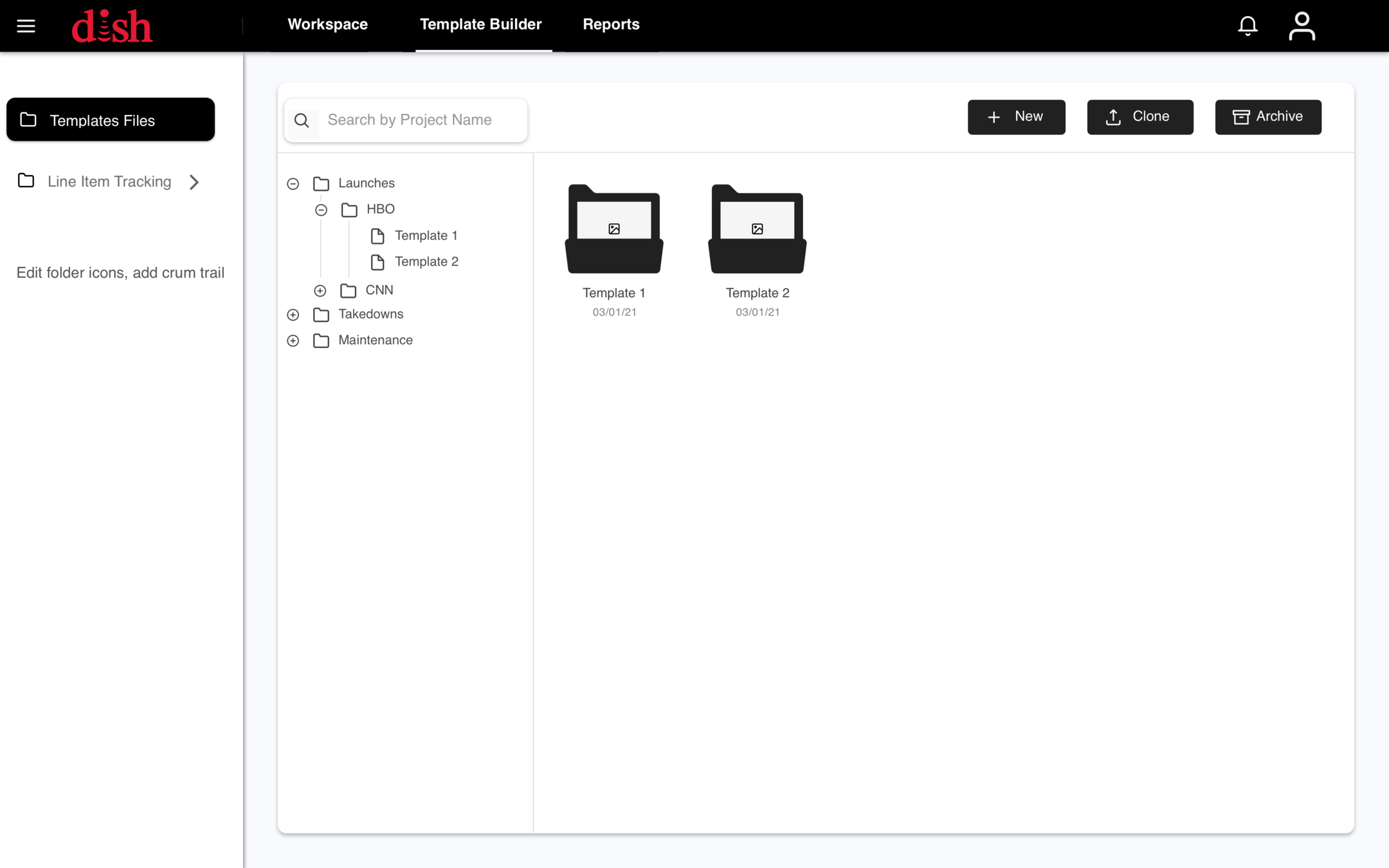Open the notifications bell
Screen dimensions: 1389x868
1248,26
